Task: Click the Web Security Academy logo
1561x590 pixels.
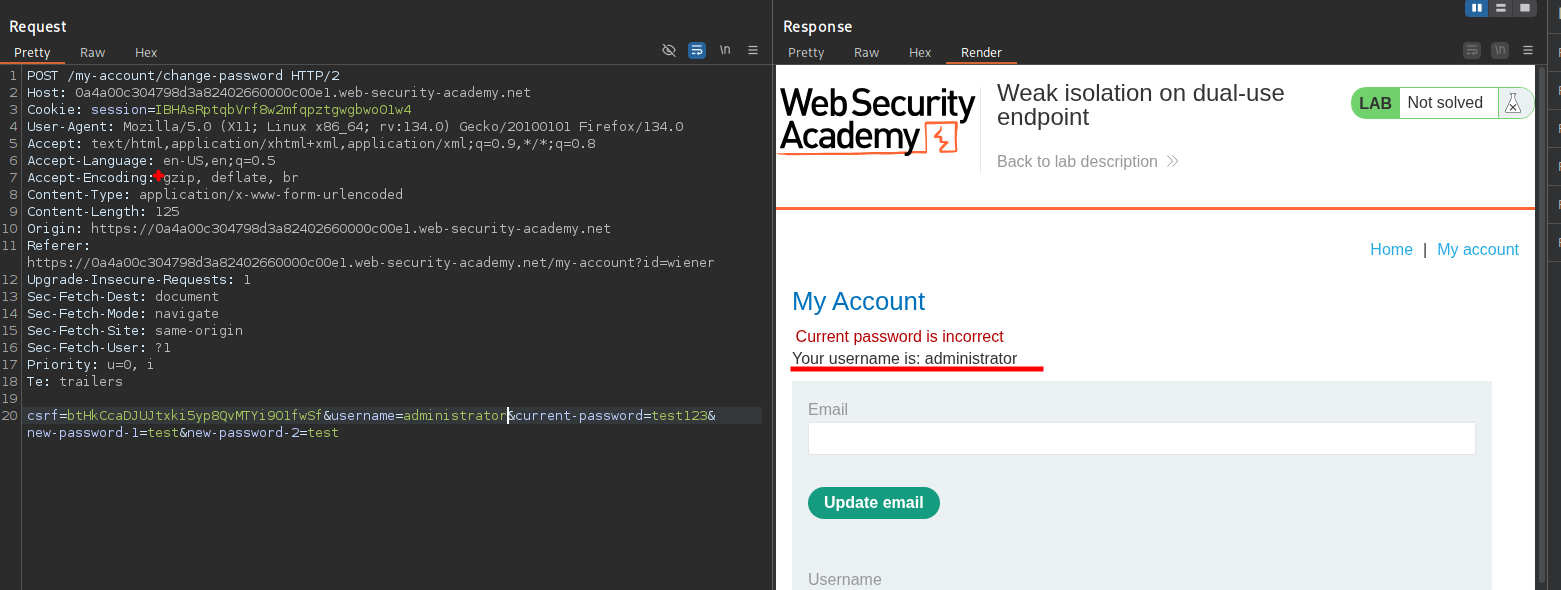Action: (877, 121)
